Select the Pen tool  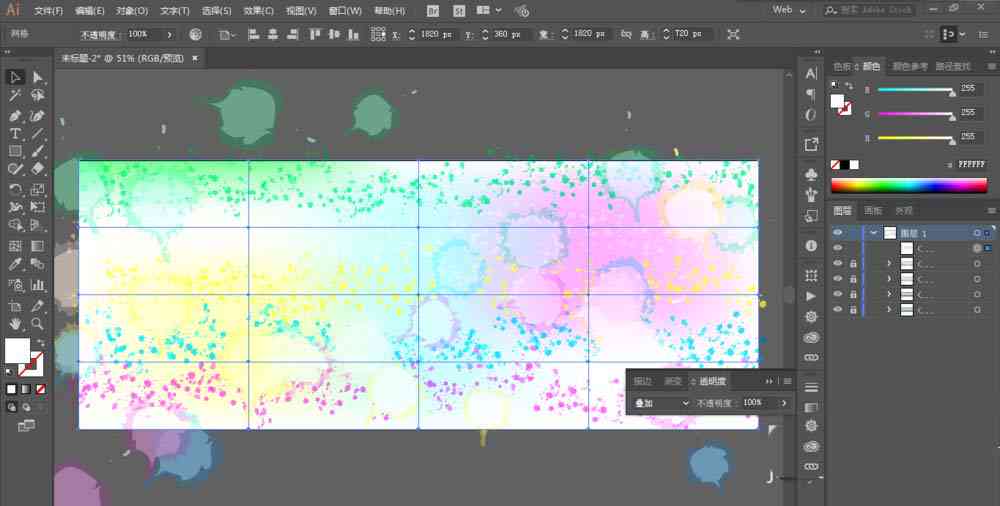tap(15, 115)
